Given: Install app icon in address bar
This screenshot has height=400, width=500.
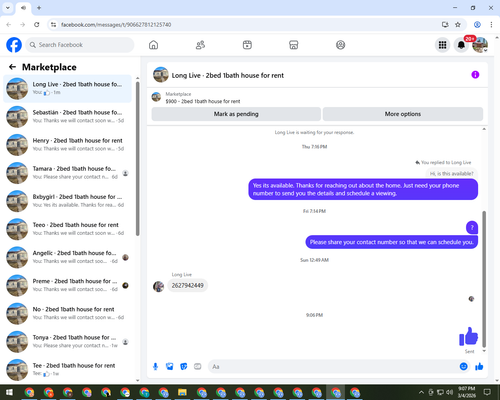Looking at the screenshot, I should click(x=445, y=25).
